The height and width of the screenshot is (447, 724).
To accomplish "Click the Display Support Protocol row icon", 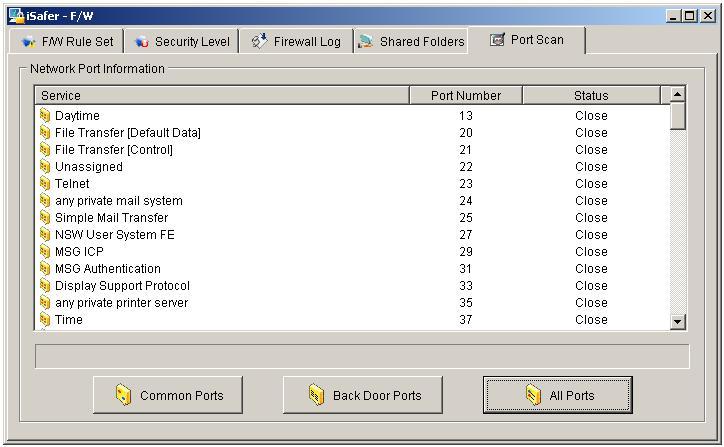I will tap(45, 285).
